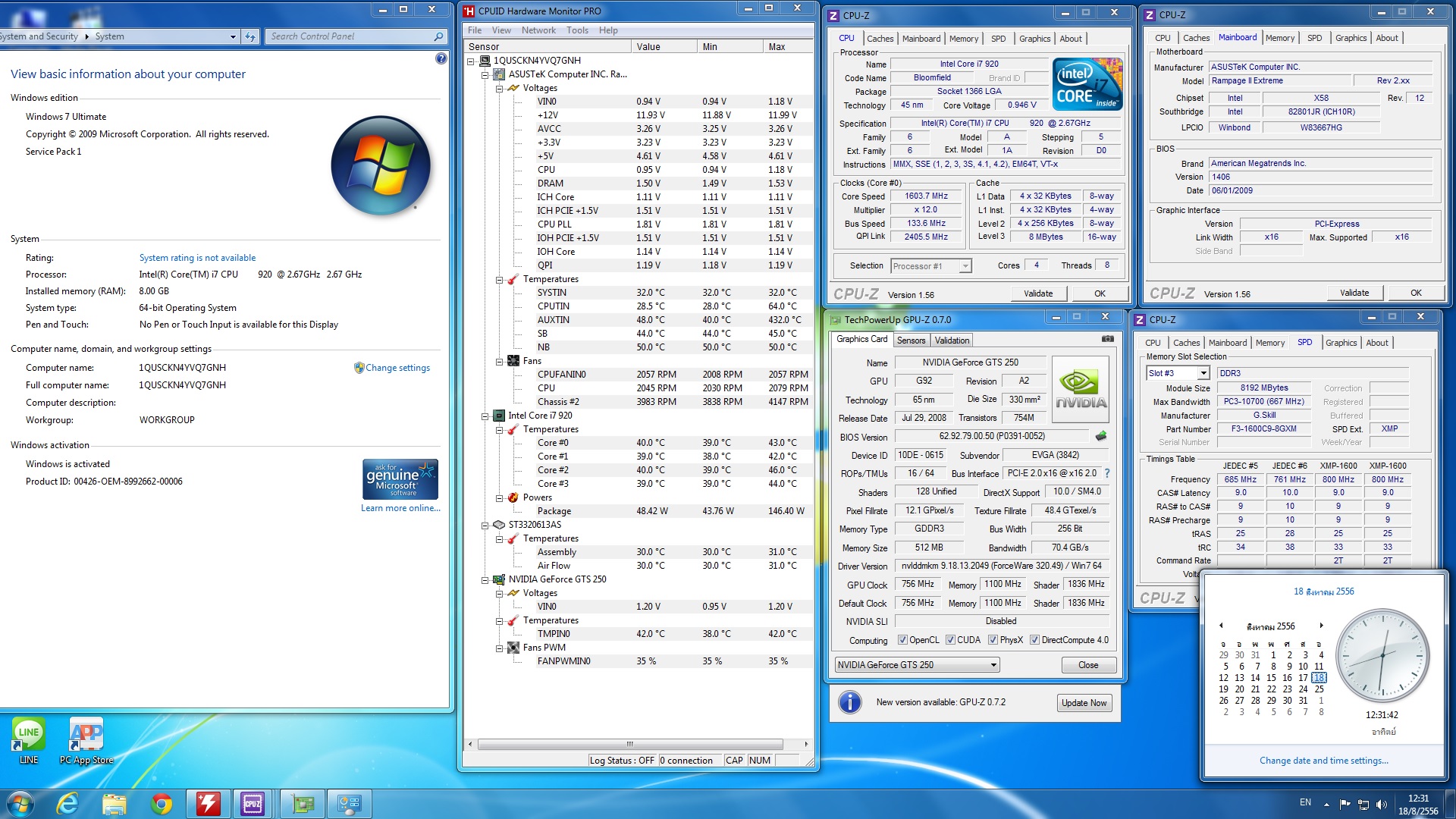Click the GPU-Z BIOS save icon
1456x819 pixels.
[1101, 436]
